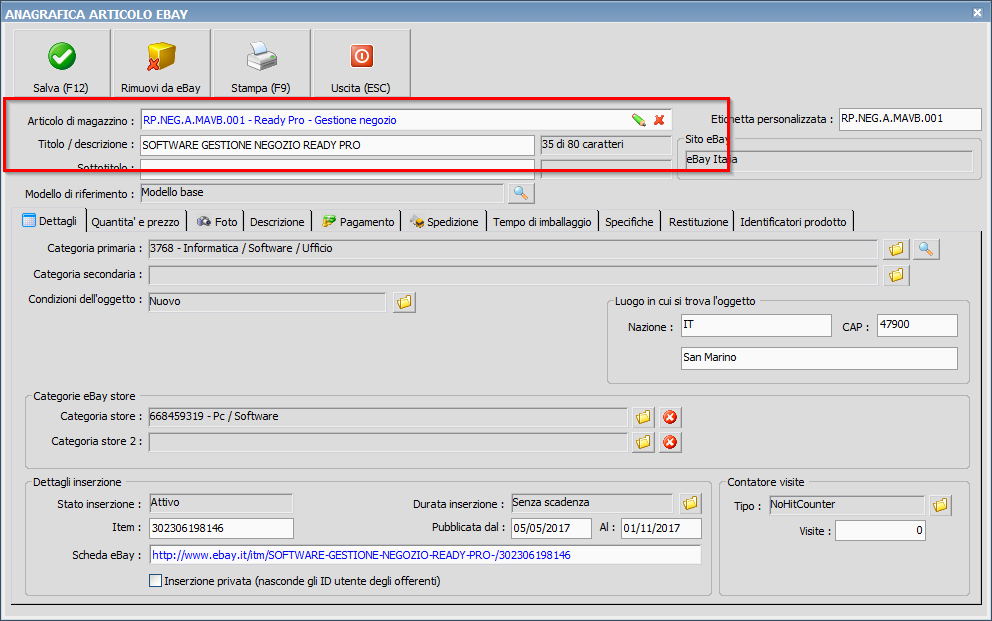
Task: Toggle the Inserzione privata checkbox
Action: coord(155,581)
